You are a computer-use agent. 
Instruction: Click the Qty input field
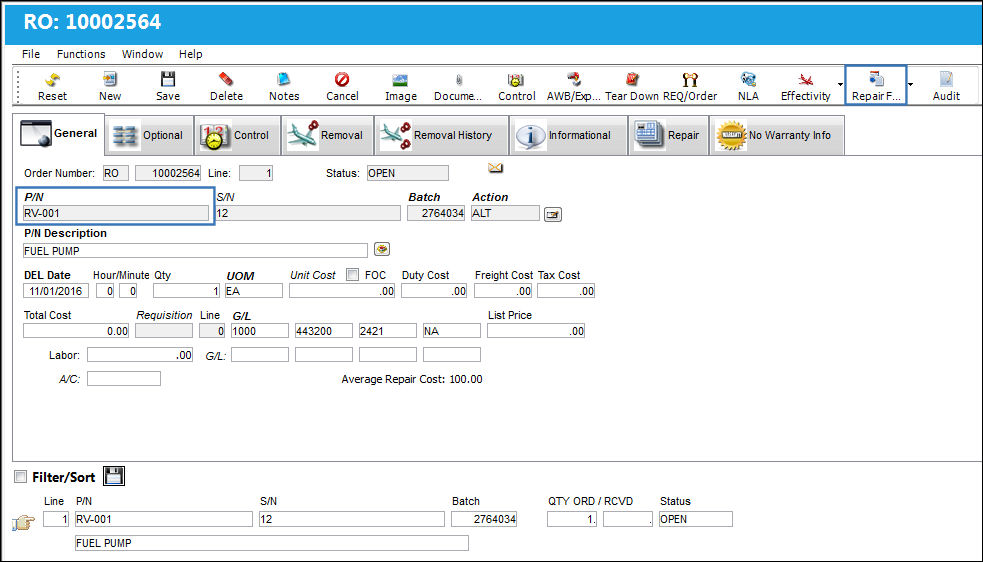(x=186, y=291)
